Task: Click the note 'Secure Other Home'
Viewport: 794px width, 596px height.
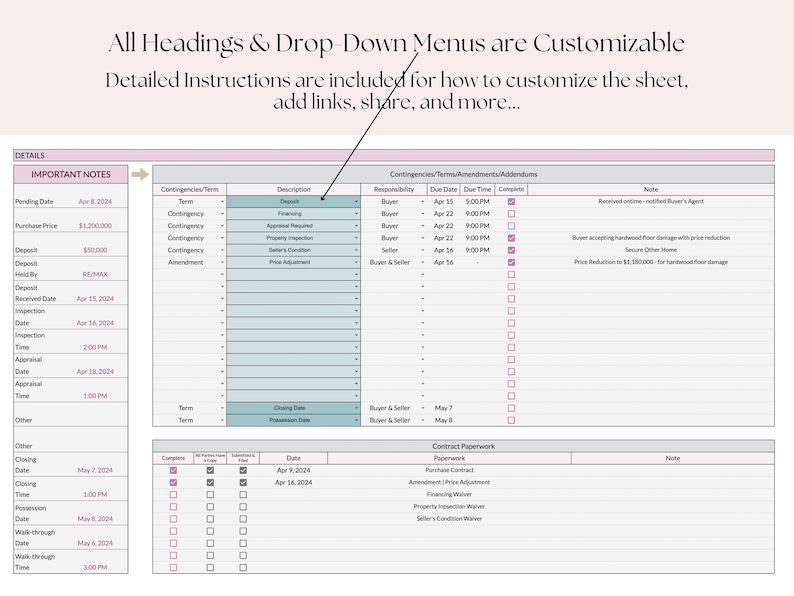Action: [651, 250]
